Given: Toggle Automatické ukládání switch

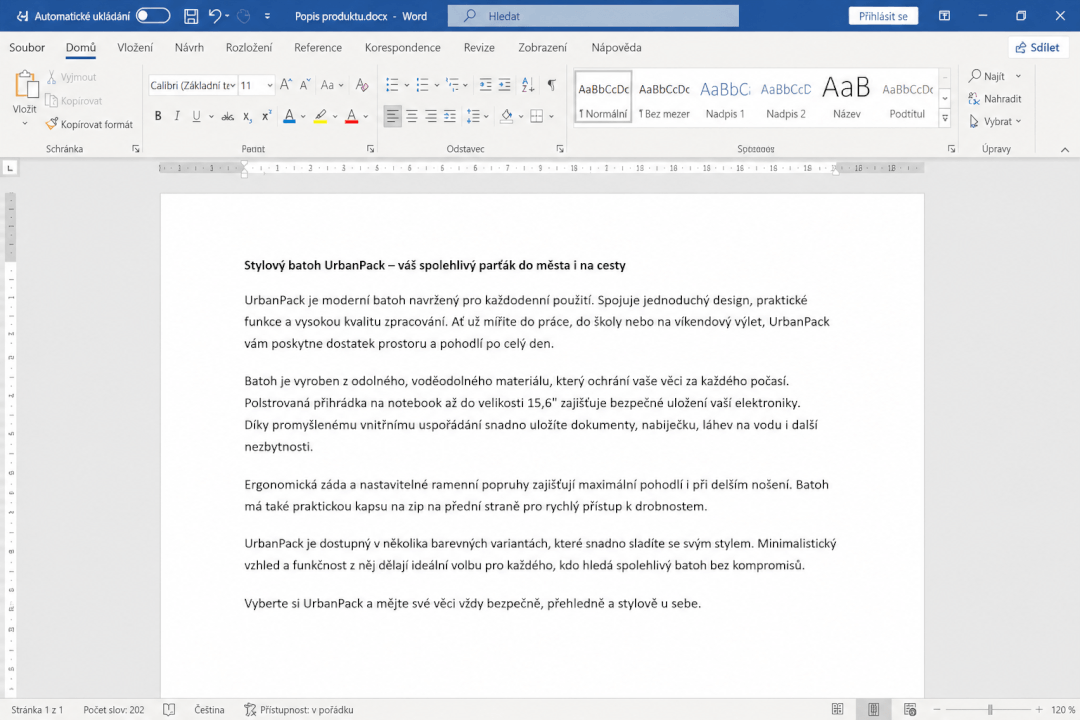Looking at the screenshot, I should click(x=153, y=16).
